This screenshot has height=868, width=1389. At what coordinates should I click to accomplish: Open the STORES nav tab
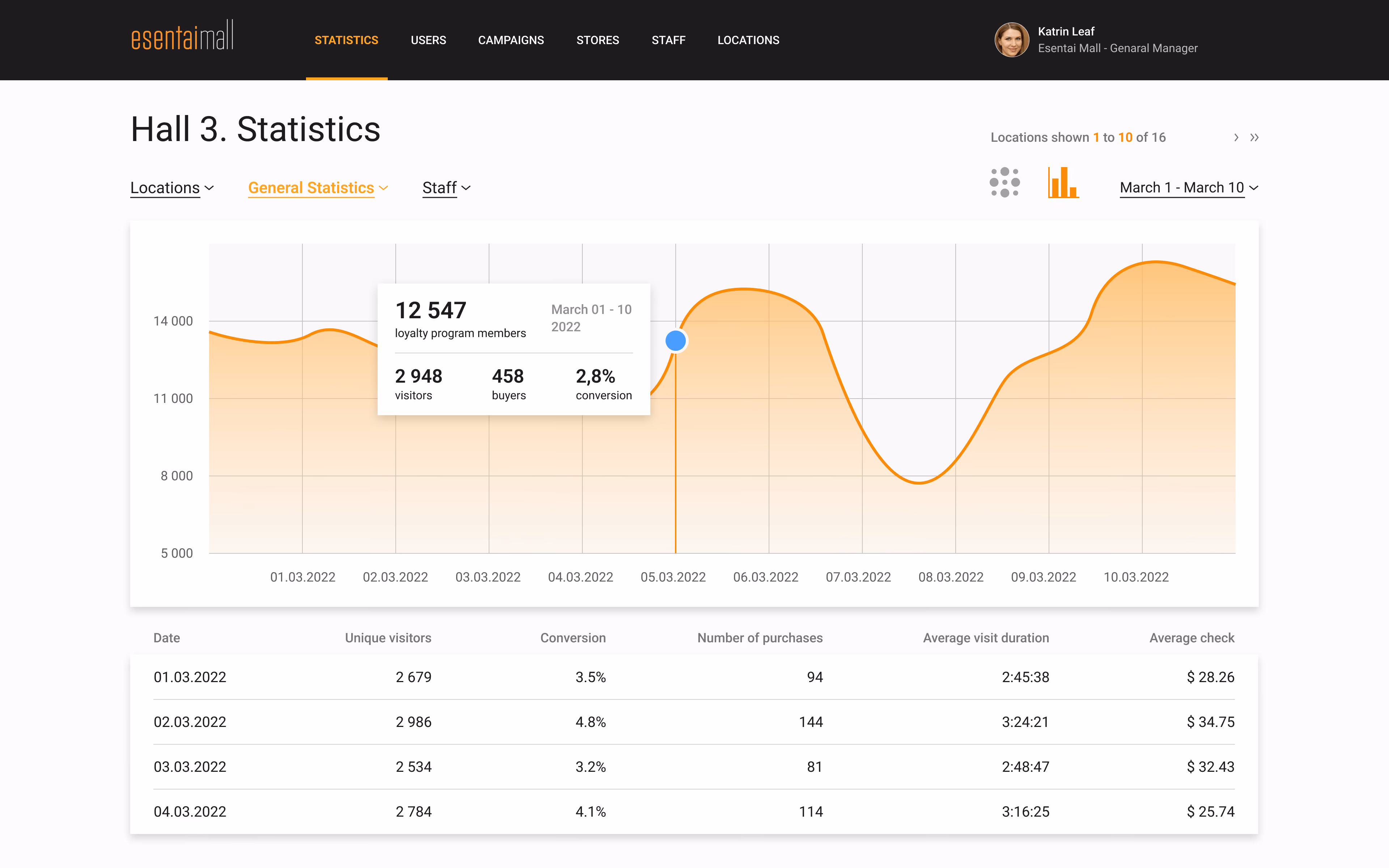point(598,40)
